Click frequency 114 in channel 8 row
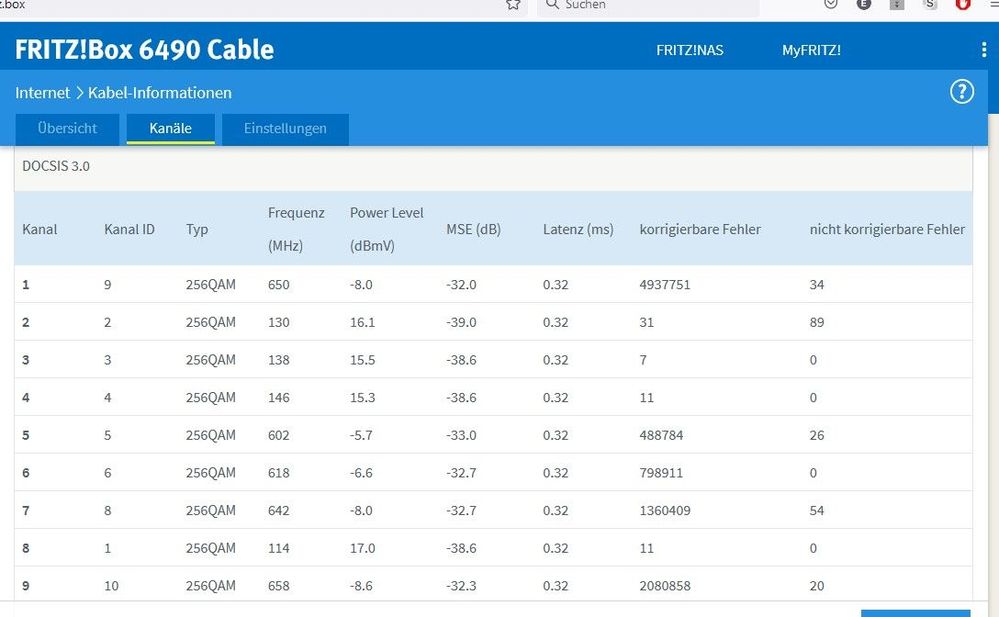Image resolution: width=999 pixels, height=617 pixels. click(278, 548)
